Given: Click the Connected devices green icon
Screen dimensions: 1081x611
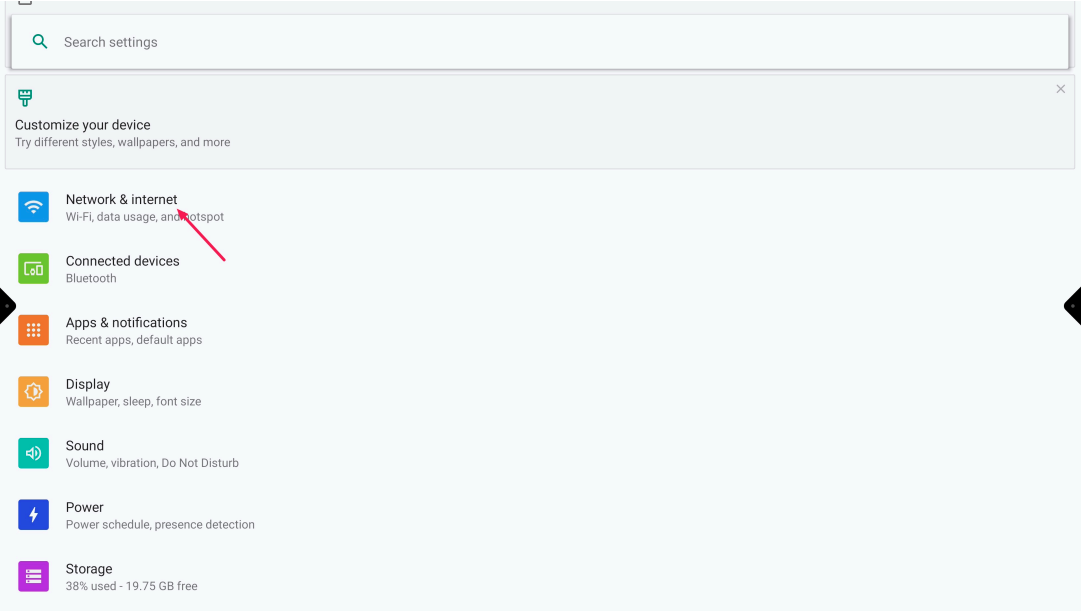Looking at the screenshot, I should 33,269.
